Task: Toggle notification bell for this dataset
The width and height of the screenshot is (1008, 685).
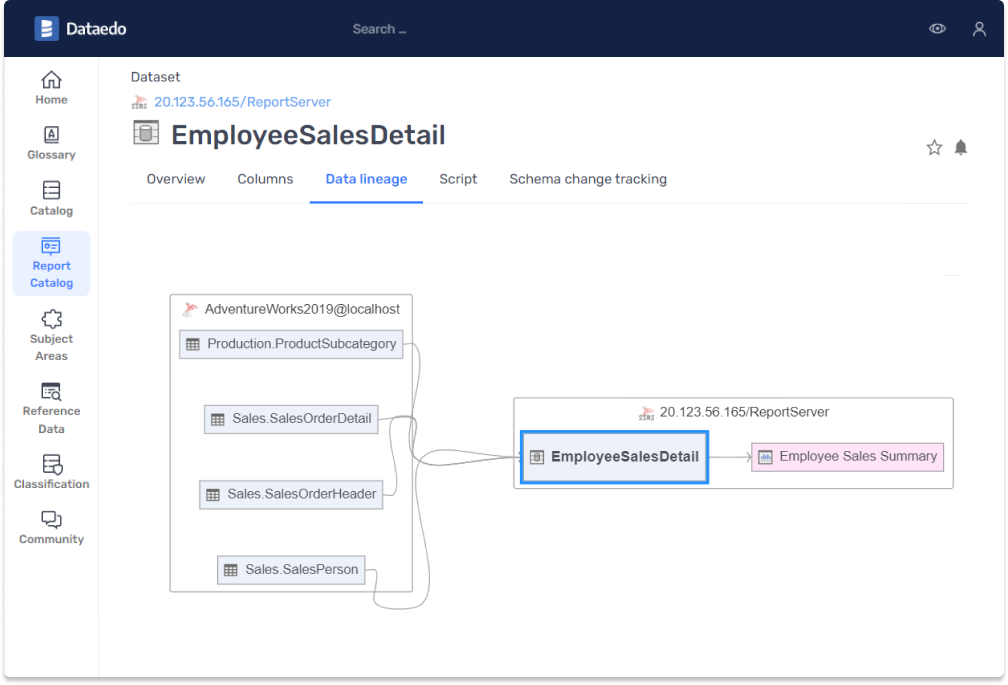Action: coord(961,148)
